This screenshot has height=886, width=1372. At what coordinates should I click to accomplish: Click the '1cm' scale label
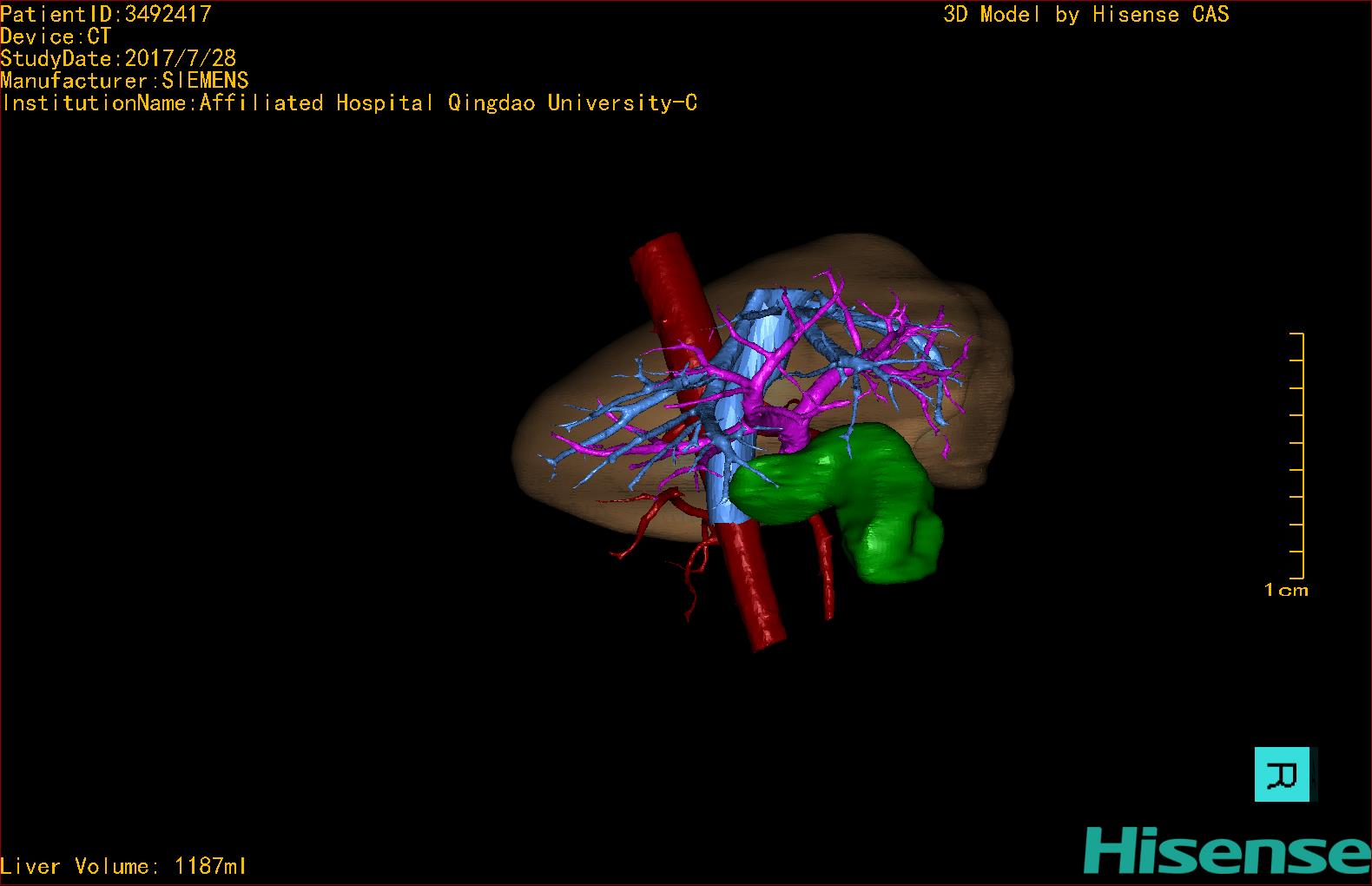click(1286, 591)
